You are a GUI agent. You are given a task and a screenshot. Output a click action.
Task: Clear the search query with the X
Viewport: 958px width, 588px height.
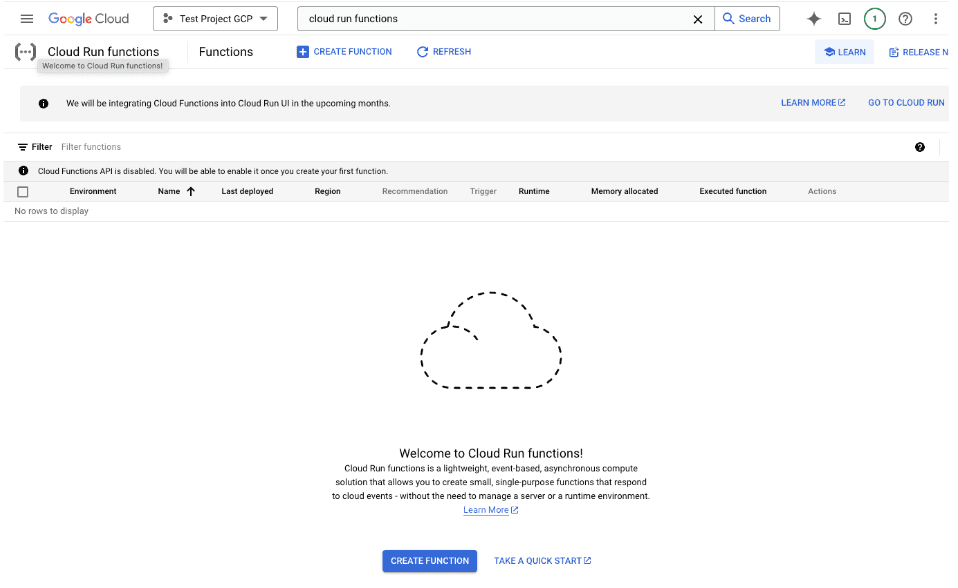(698, 18)
